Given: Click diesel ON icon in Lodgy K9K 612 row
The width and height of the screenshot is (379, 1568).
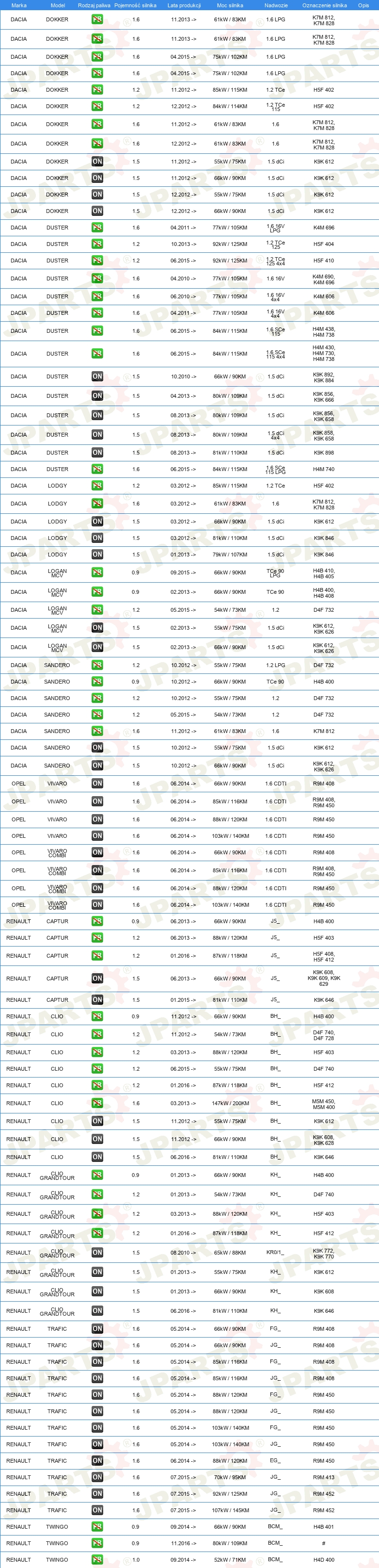Looking at the screenshot, I should [x=97, y=522].
